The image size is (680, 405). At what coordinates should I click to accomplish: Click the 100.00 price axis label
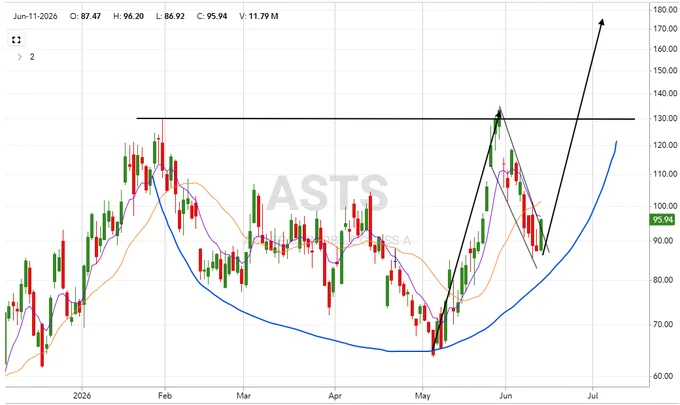pyautogui.click(x=665, y=206)
